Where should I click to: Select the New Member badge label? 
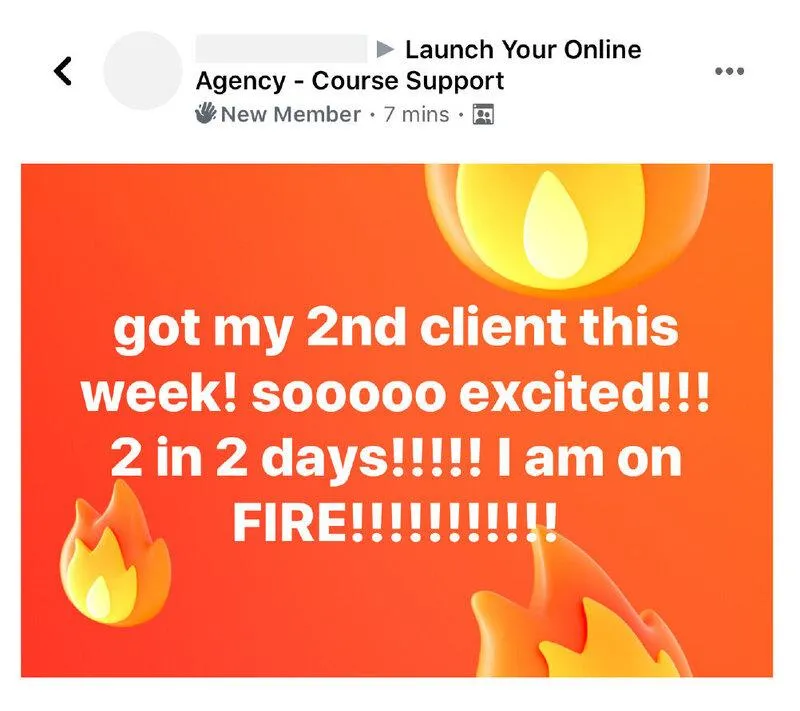tap(291, 114)
